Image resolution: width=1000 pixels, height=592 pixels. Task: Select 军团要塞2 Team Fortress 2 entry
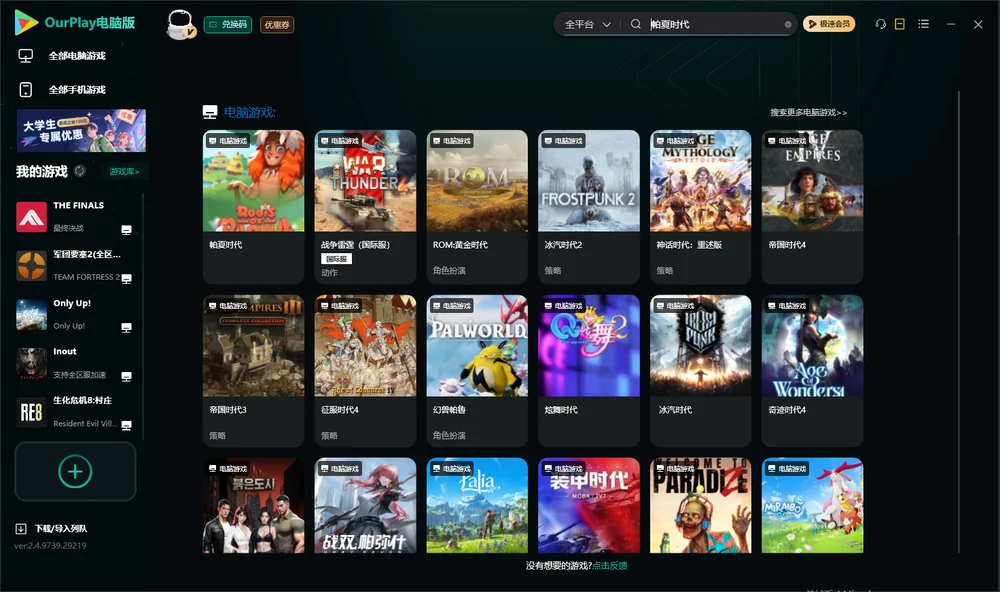click(x=75, y=266)
